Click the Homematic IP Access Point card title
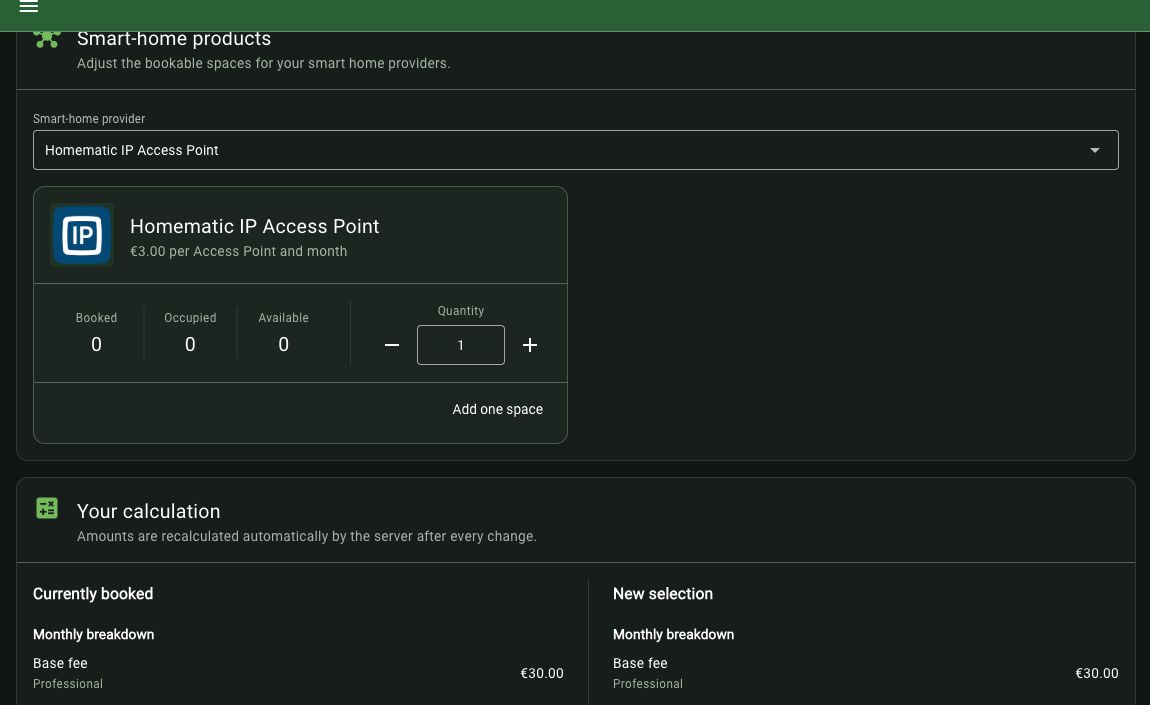1150x705 pixels. tap(254, 226)
